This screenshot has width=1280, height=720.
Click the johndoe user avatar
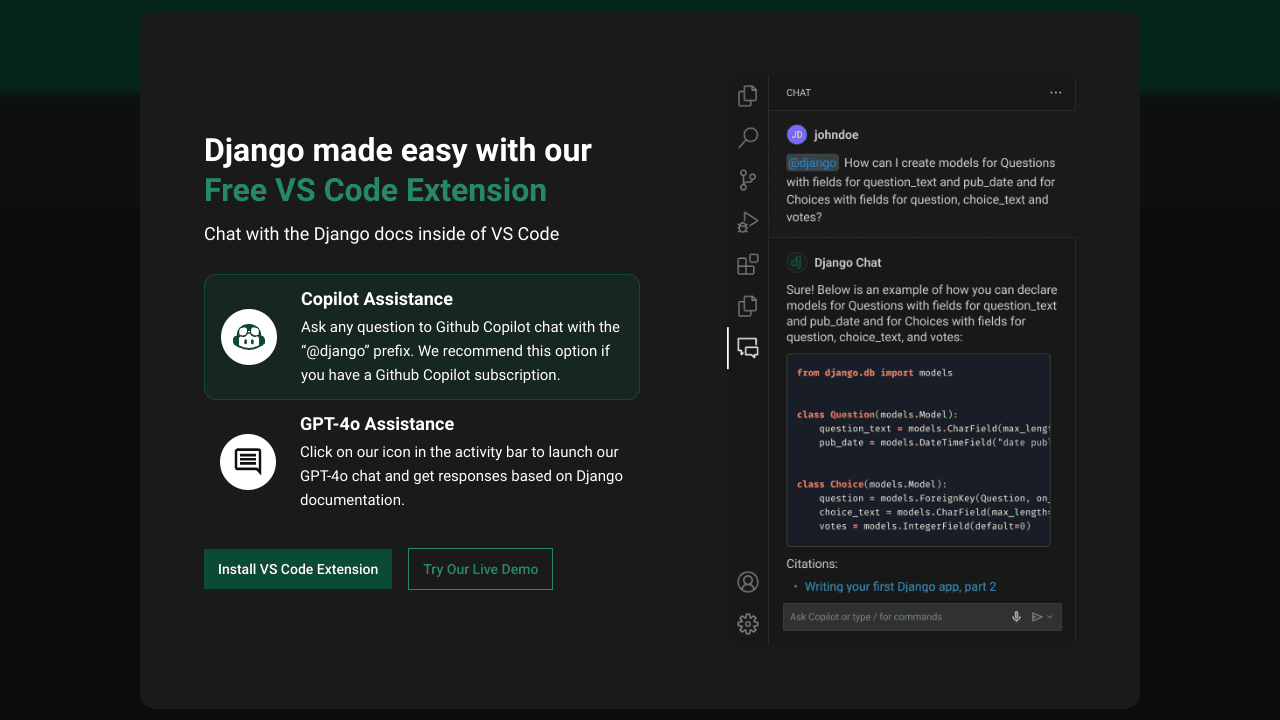pyautogui.click(x=797, y=135)
